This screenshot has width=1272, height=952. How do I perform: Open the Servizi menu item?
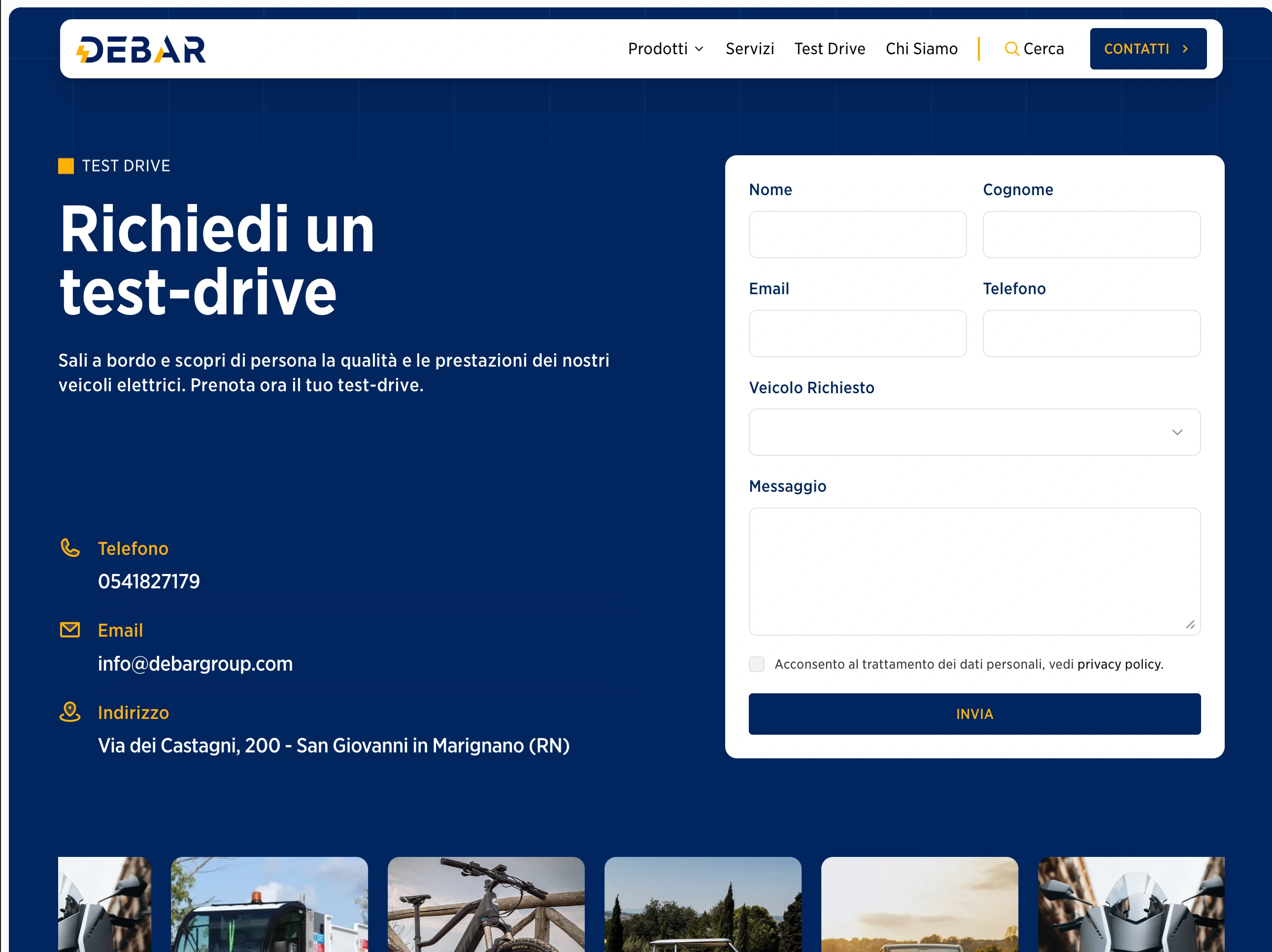point(749,49)
